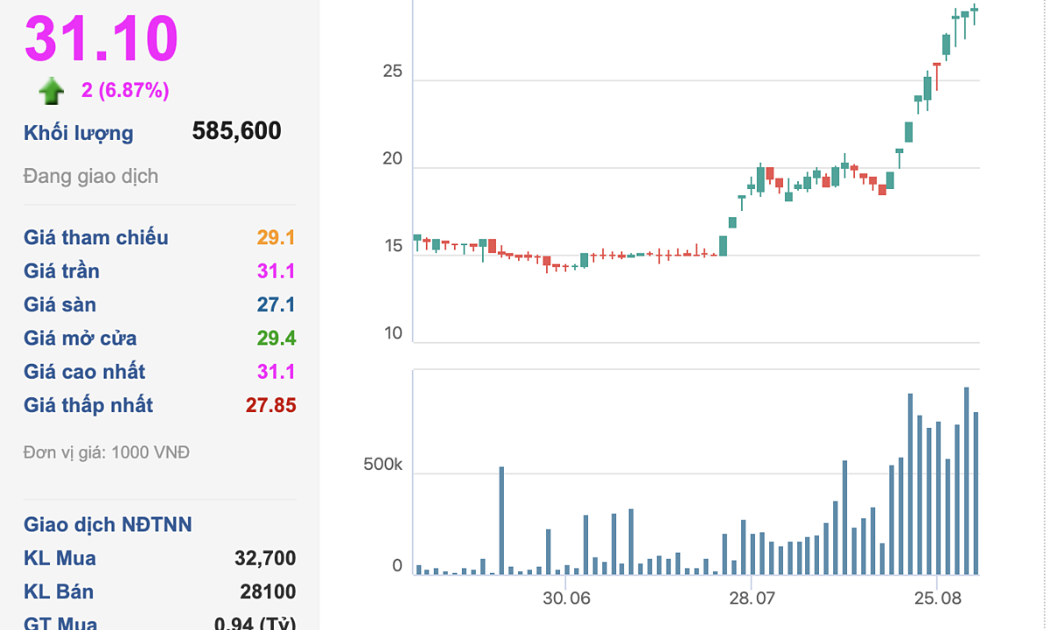Click the KL Bán value 28100
Viewport: 1050px width, 630px height.
[x=267, y=592]
